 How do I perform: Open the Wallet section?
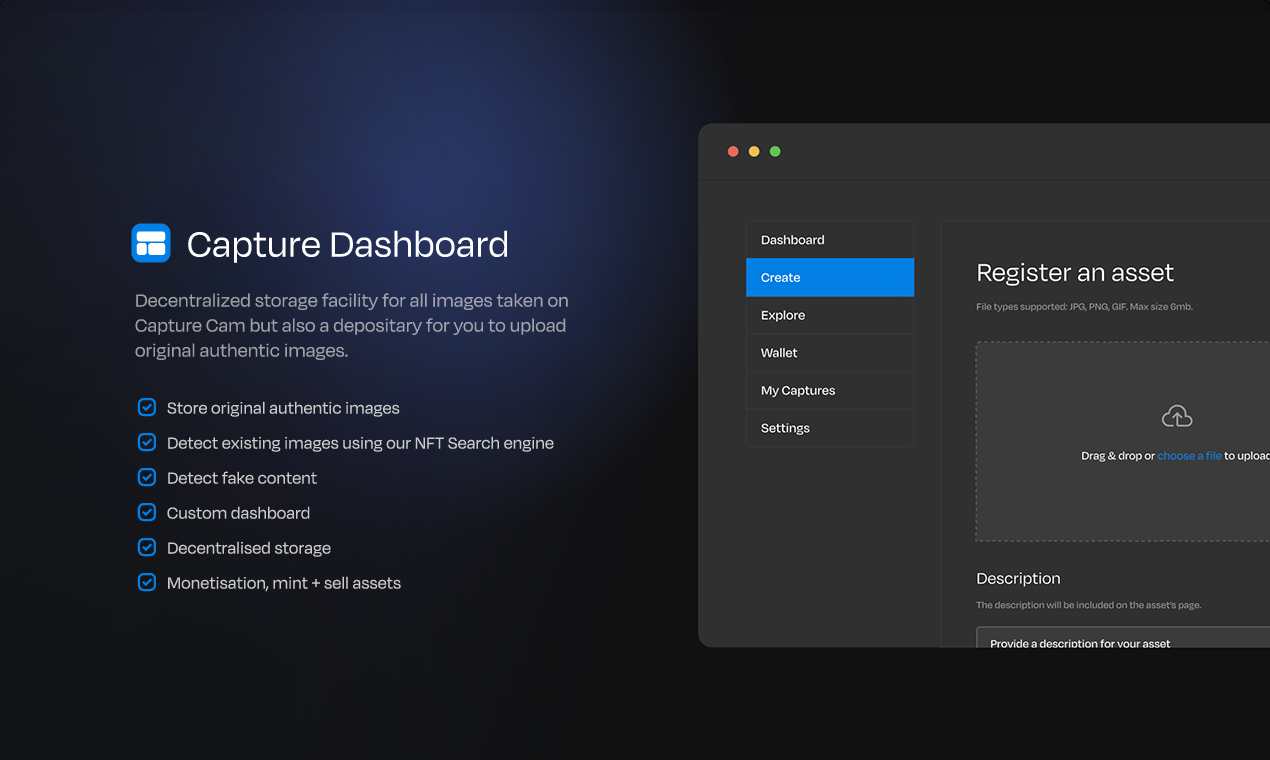(x=830, y=353)
